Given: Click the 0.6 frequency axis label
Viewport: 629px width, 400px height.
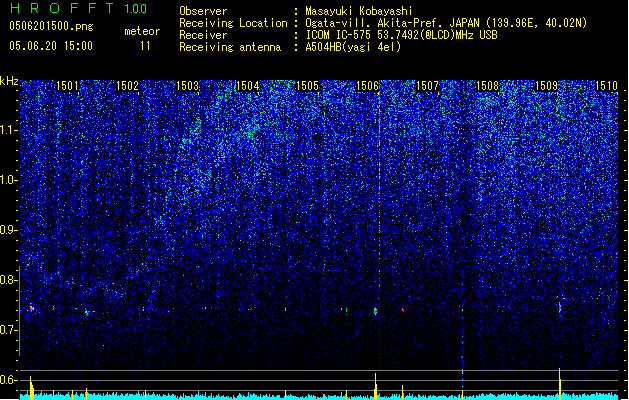Looking at the screenshot, I should pyautogui.click(x=9, y=380).
